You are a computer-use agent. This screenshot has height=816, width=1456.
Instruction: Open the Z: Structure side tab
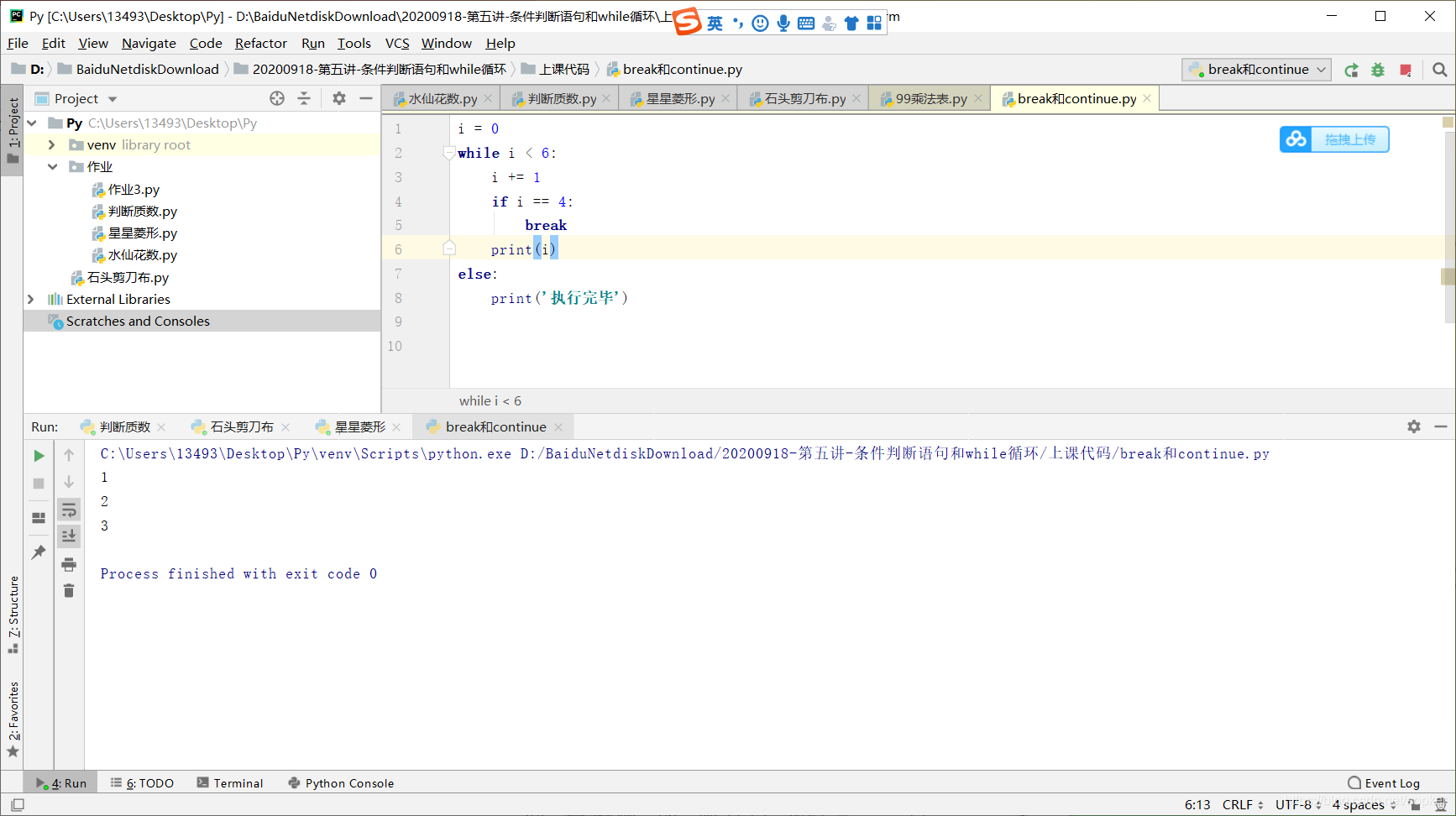click(13, 615)
